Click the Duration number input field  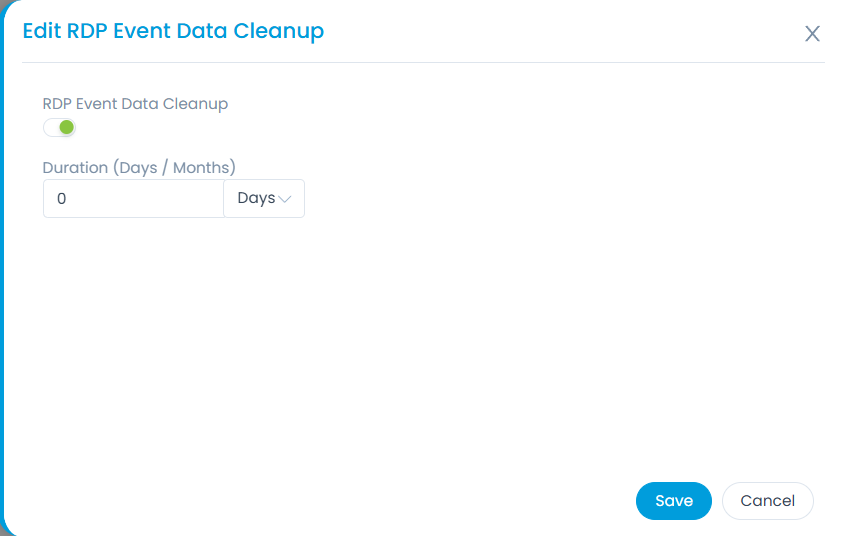(133, 198)
